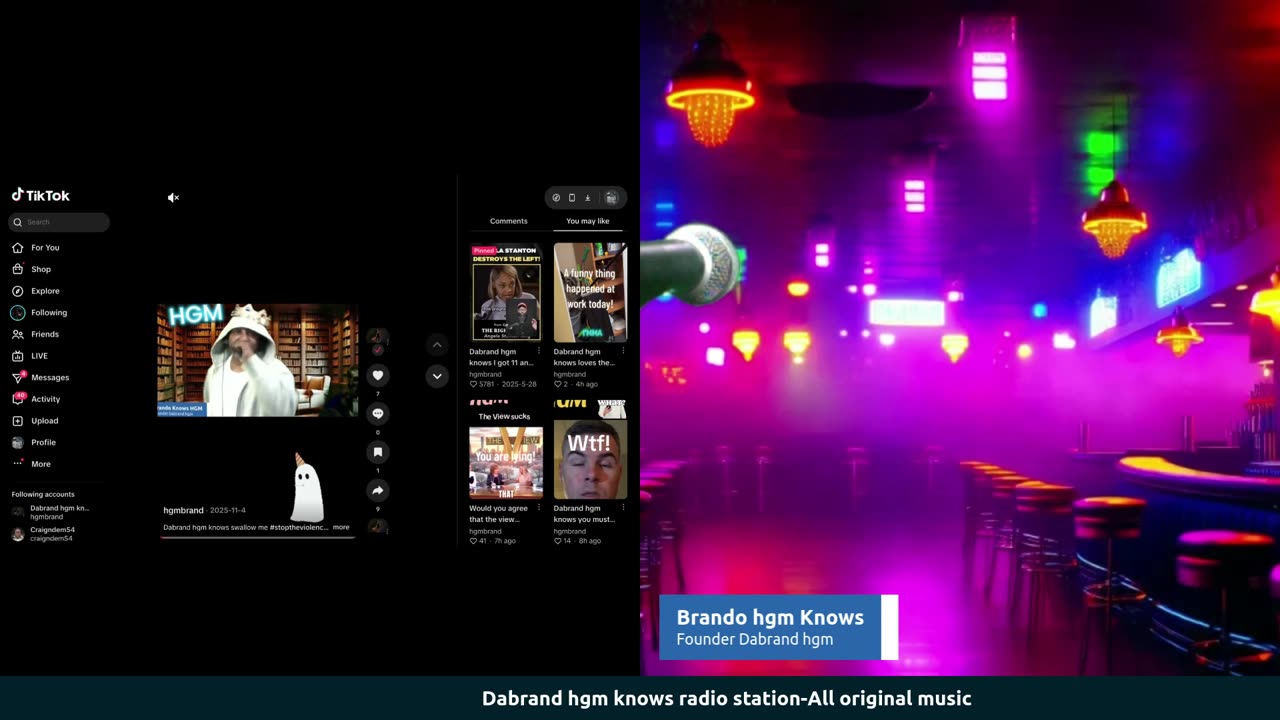Viewport: 1280px width, 720px height.
Task: Click the Upload option
Action: tap(36, 421)
